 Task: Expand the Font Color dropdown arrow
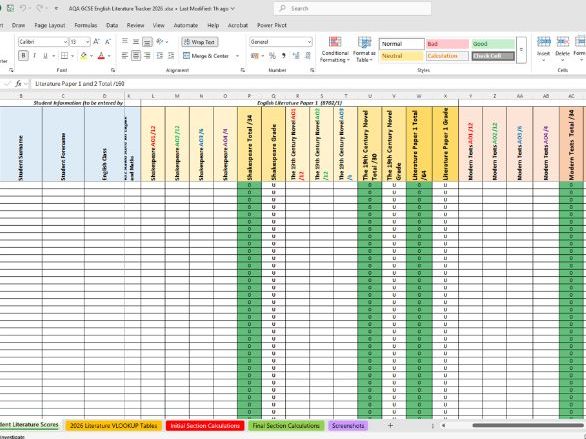click(x=109, y=56)
